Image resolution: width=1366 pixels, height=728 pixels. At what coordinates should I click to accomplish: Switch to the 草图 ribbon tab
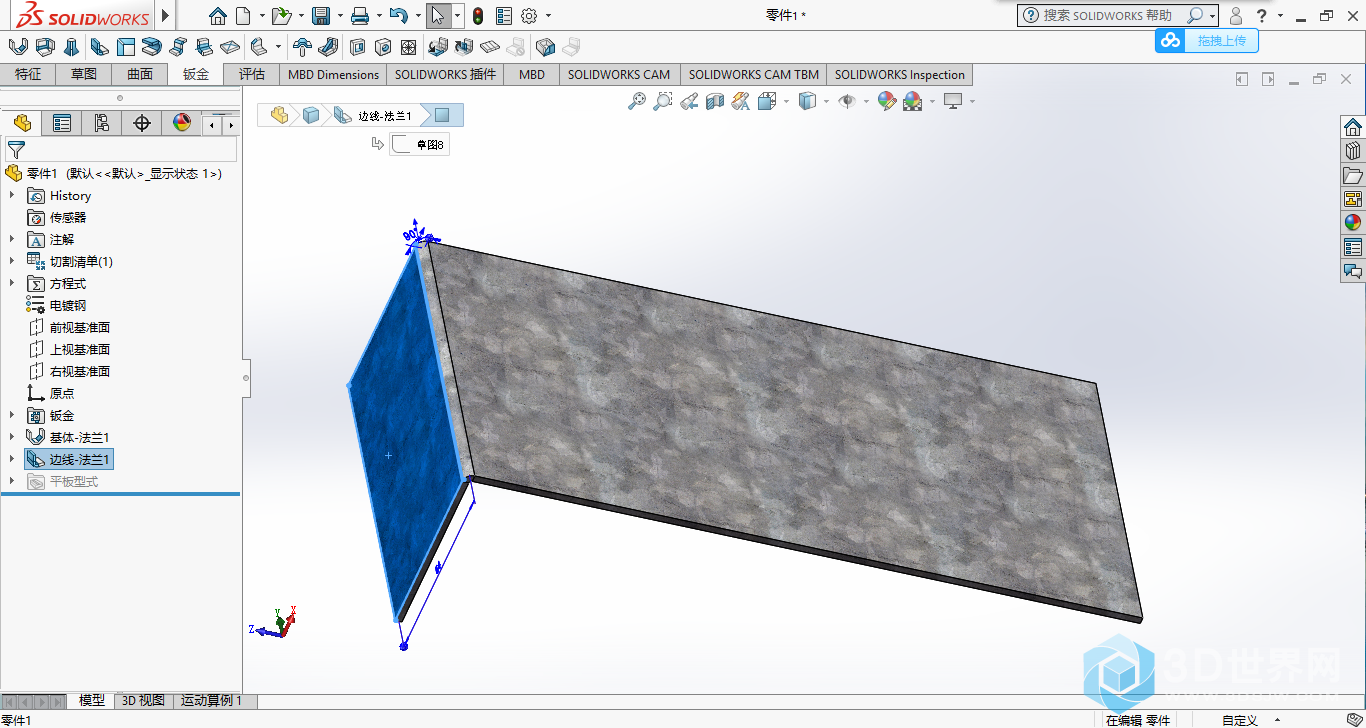click(x=84, y=74)
